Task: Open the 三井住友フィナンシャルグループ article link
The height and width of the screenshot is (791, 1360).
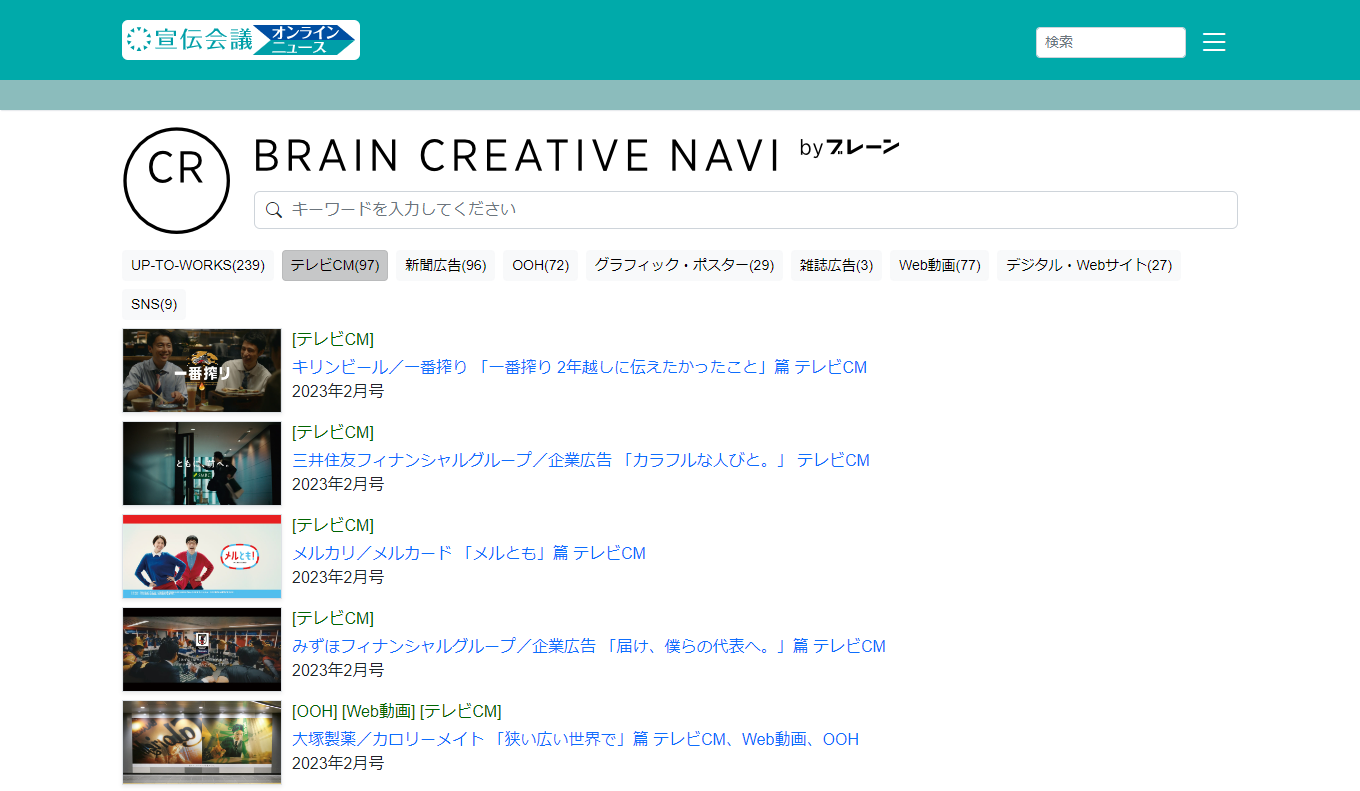Action: 581,460
